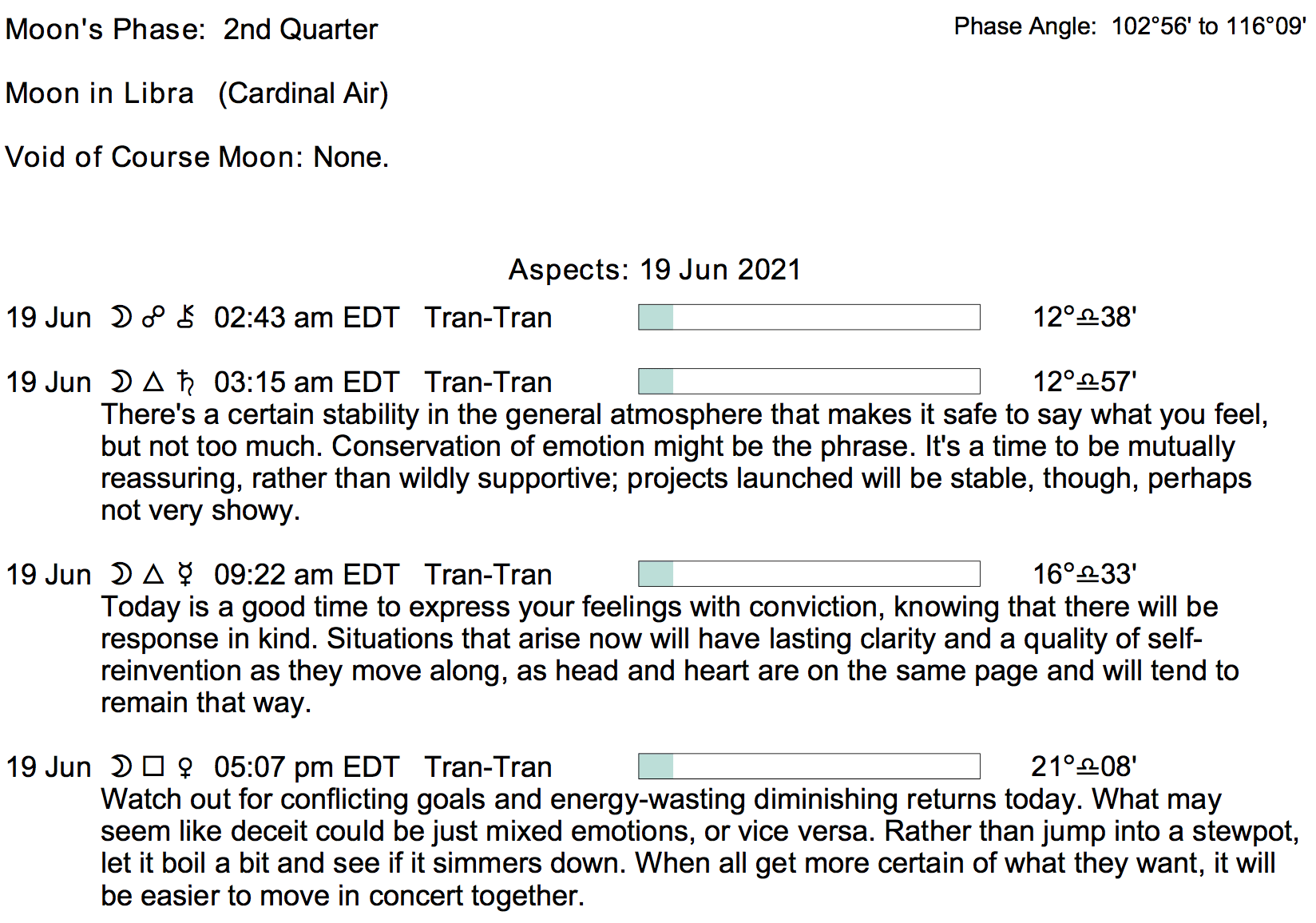Select the Venus glyph in the 05:07 pm aspect

pos(186,767)
